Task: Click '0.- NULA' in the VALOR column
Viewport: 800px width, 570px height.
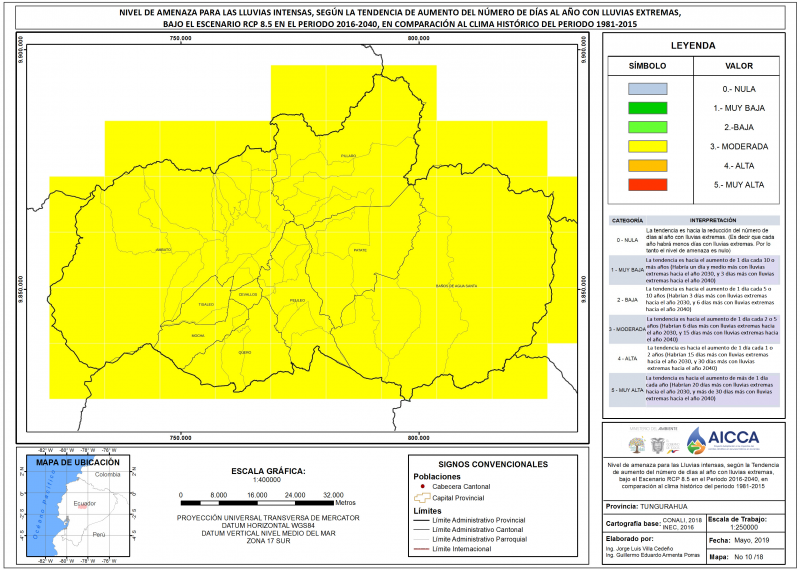Action: coord(739,89)
